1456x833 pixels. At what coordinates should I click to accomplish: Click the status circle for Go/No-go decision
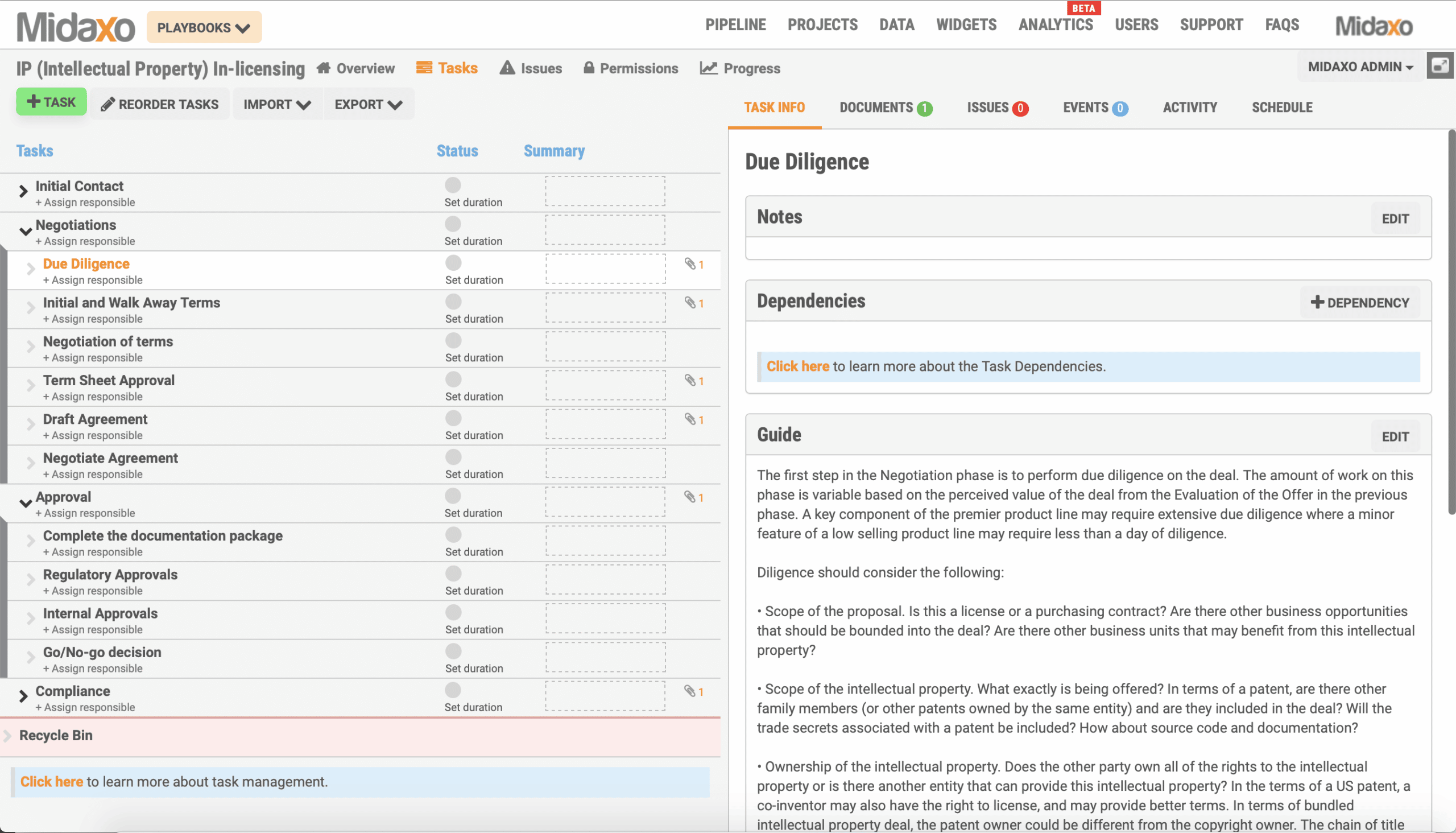click(453, 651)
